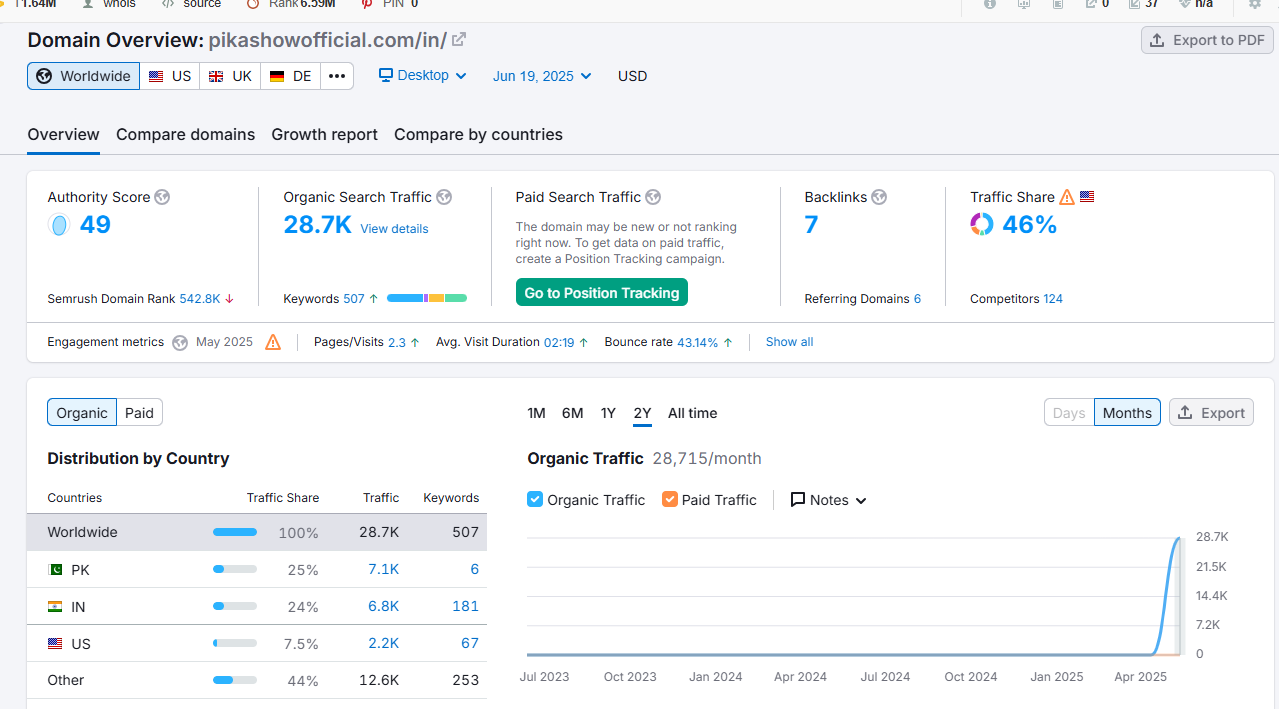
Task: Click the chart Export button
Action: (1211, 413)
